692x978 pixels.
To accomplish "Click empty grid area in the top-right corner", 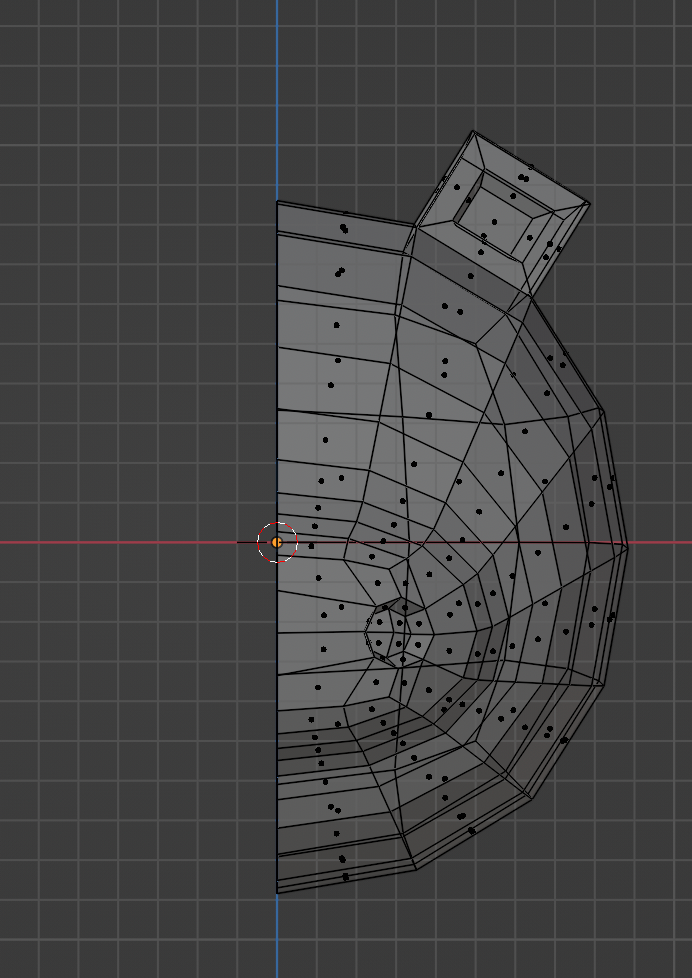I will click(x=640, y=60).
